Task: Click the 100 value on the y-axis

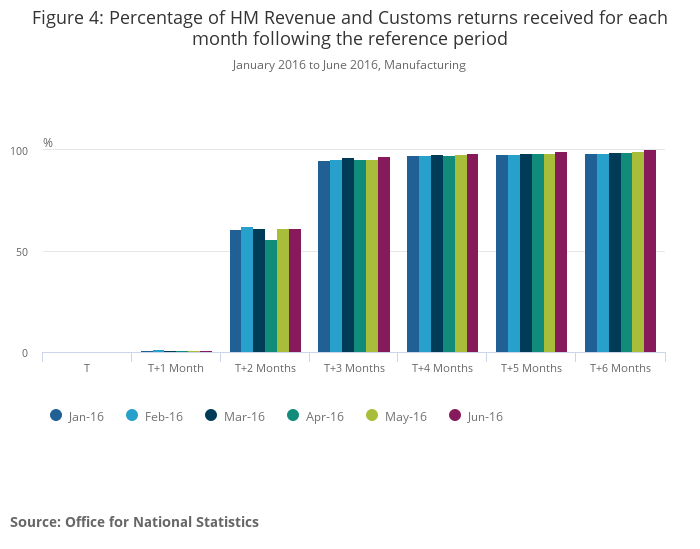Action: [20, 151]
